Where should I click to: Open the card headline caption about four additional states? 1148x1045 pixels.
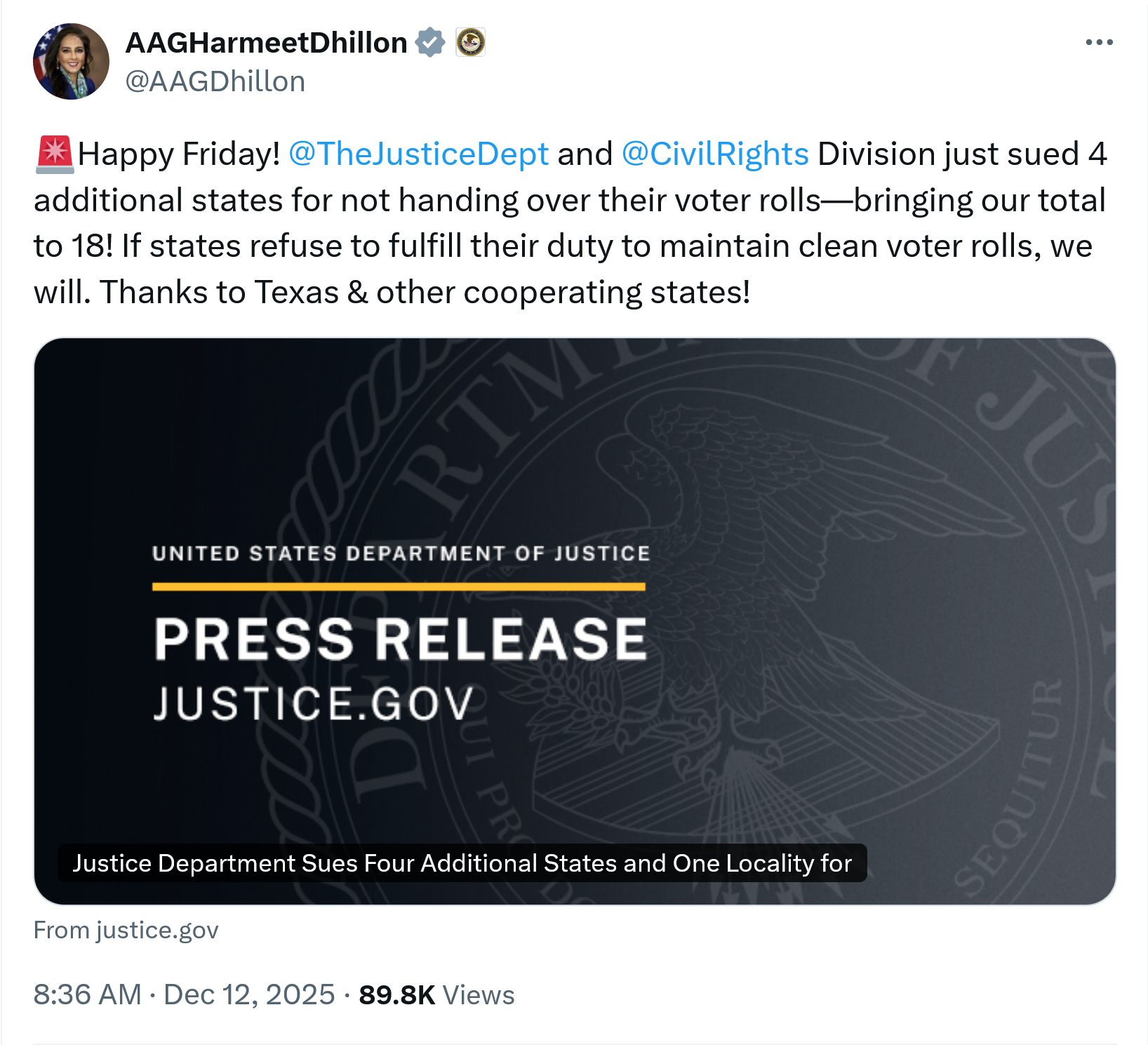click(x=462, y=863)
